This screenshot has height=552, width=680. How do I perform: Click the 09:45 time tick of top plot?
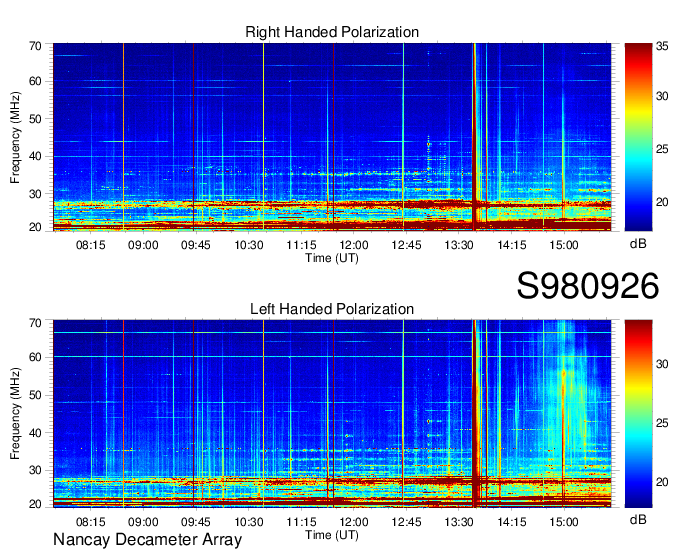(x=196, y=245)
